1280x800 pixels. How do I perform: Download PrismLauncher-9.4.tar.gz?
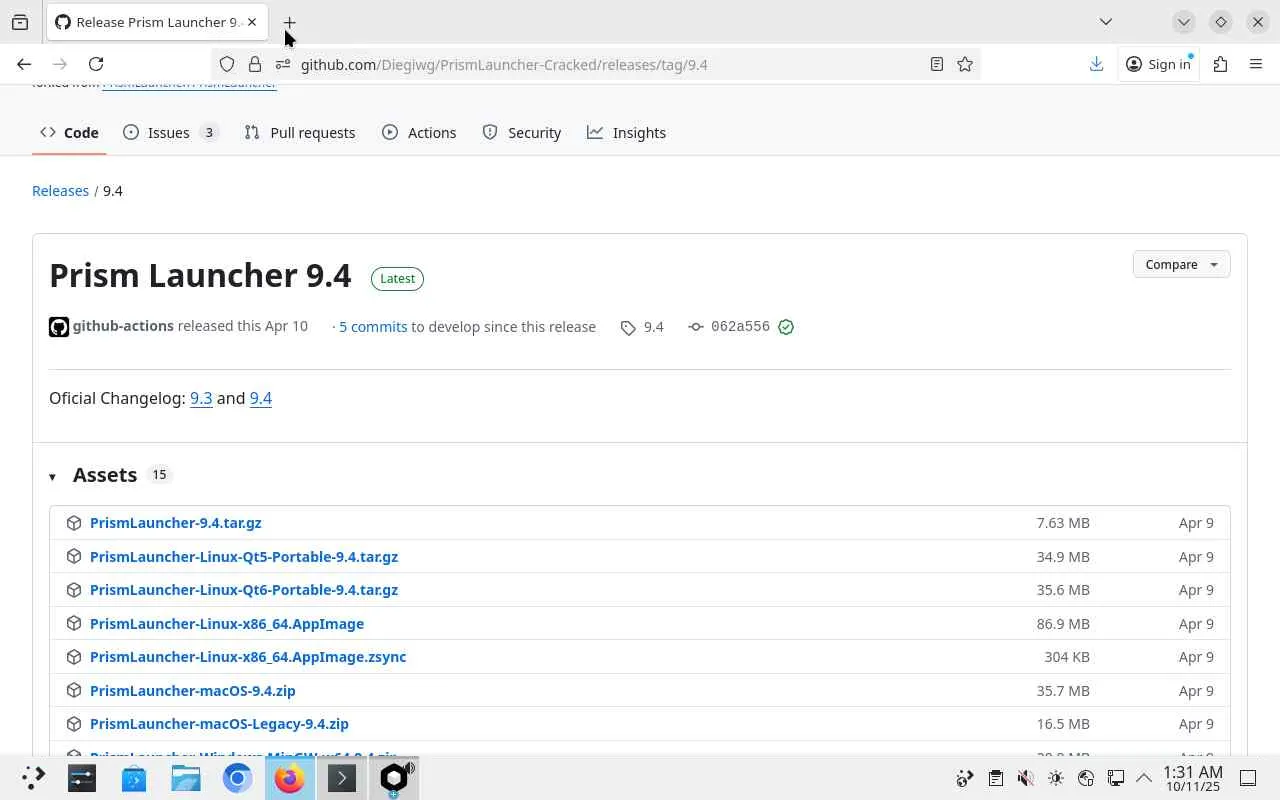click(x=176, y=523)
